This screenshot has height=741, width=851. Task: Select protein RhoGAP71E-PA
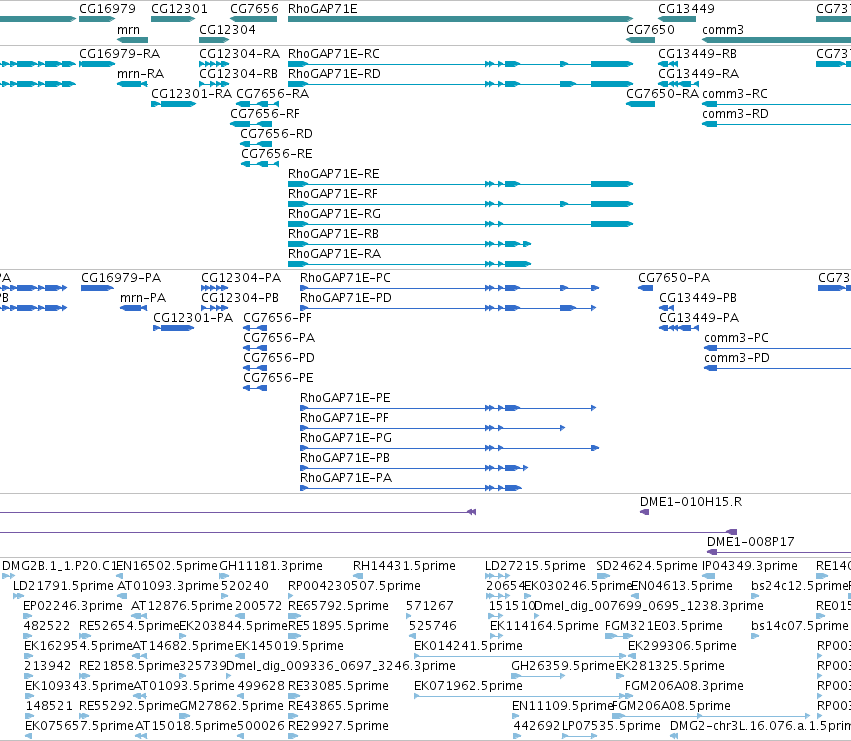pos(346,479)
